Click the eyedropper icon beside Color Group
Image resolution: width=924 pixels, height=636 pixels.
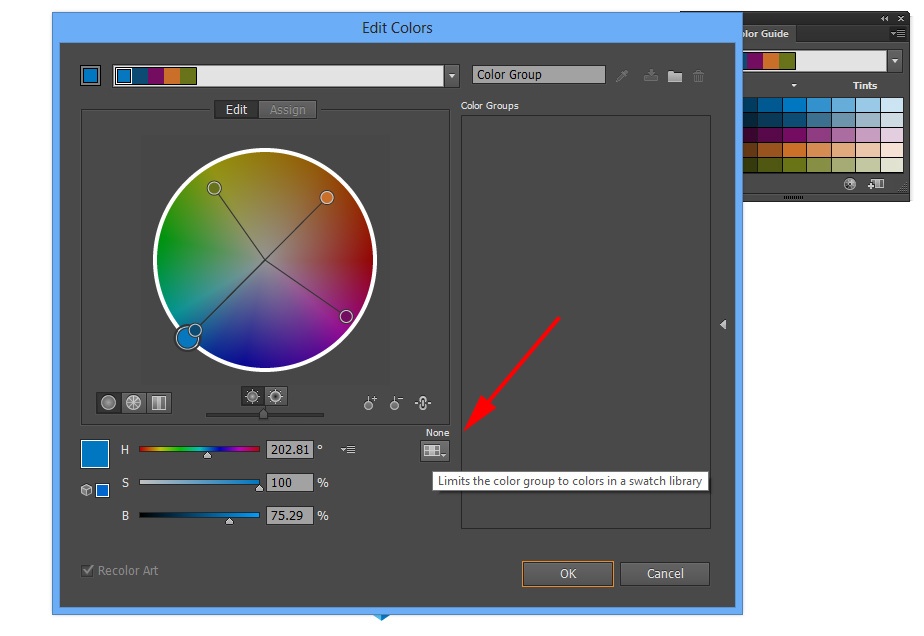[622, 76]
